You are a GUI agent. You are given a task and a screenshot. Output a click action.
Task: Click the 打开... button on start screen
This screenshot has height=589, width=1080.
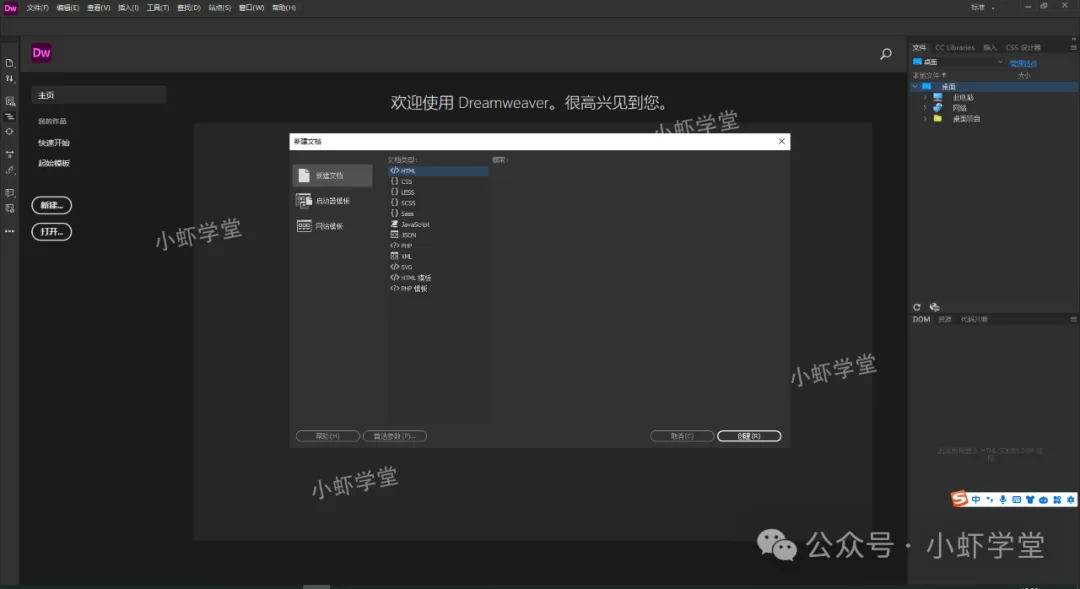pyautogui.click(x=52, y=231)
